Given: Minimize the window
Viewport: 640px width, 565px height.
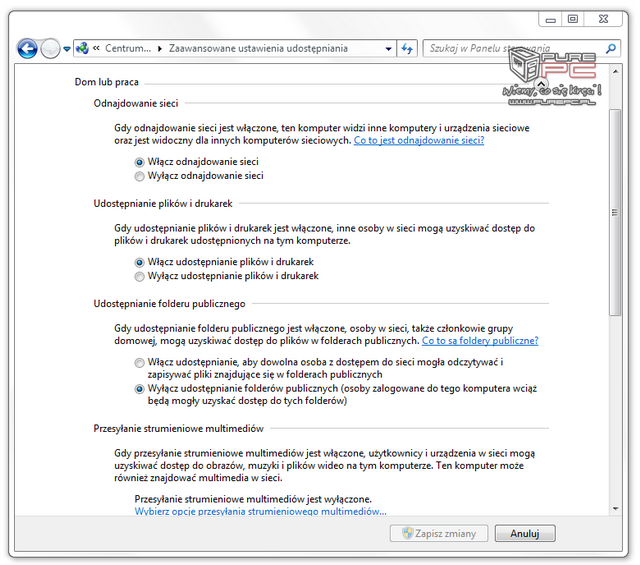Looking at the screenshot, I should tap(551, 19).
